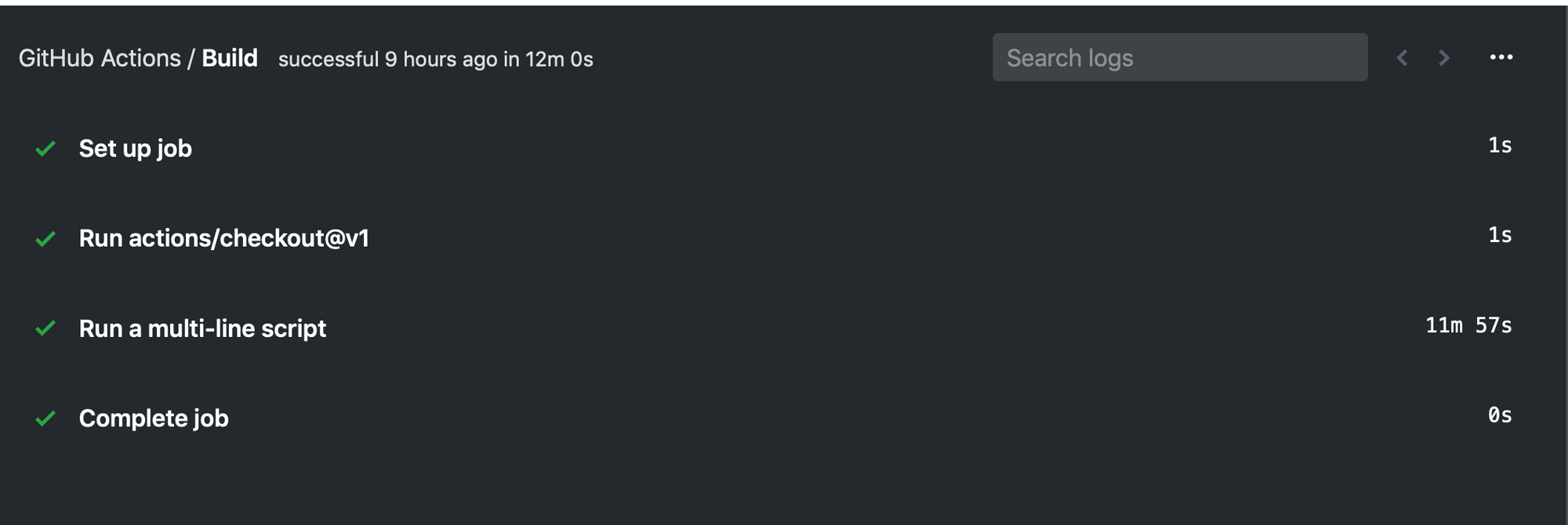This screenshot has width=1568, height=525.
Task: Select the Build job name in header
Action: [230, 58]
